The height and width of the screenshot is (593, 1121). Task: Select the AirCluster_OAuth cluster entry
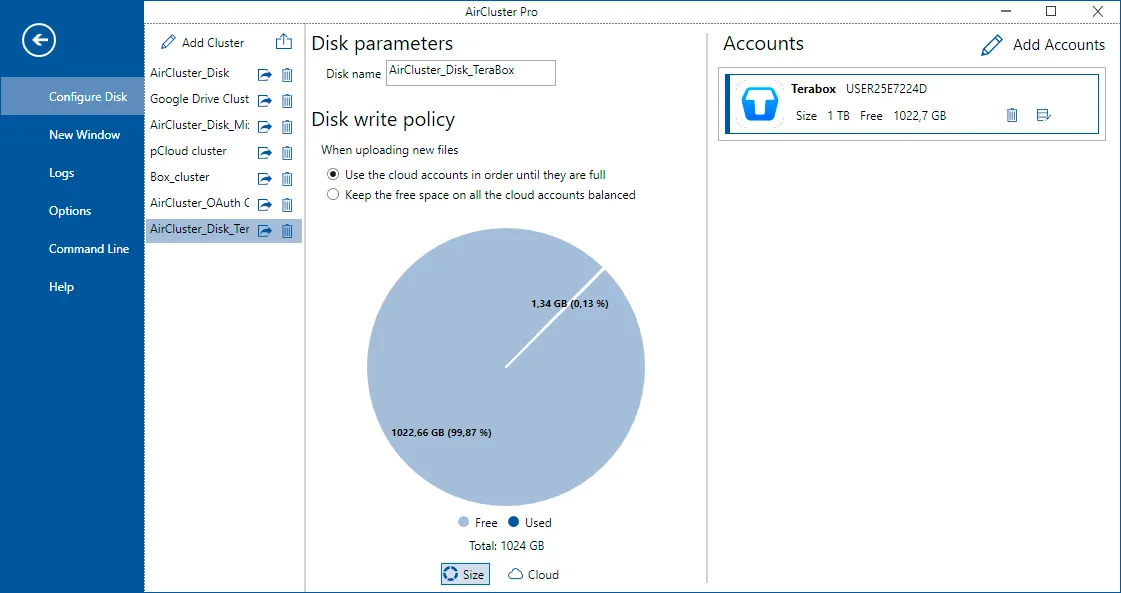[x=199, y=202]
